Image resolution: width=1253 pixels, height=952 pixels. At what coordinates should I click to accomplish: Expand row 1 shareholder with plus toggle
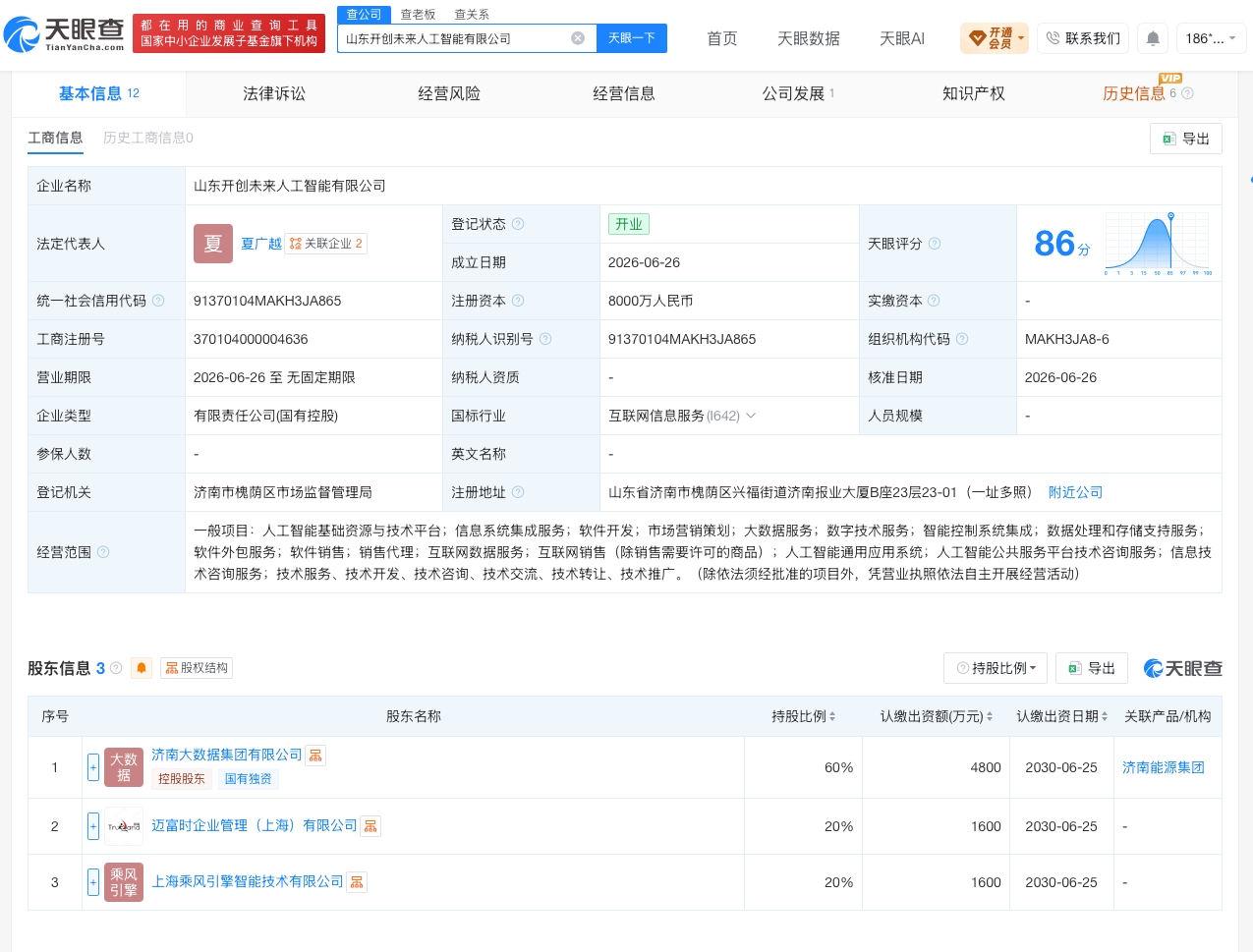(93, 767)
